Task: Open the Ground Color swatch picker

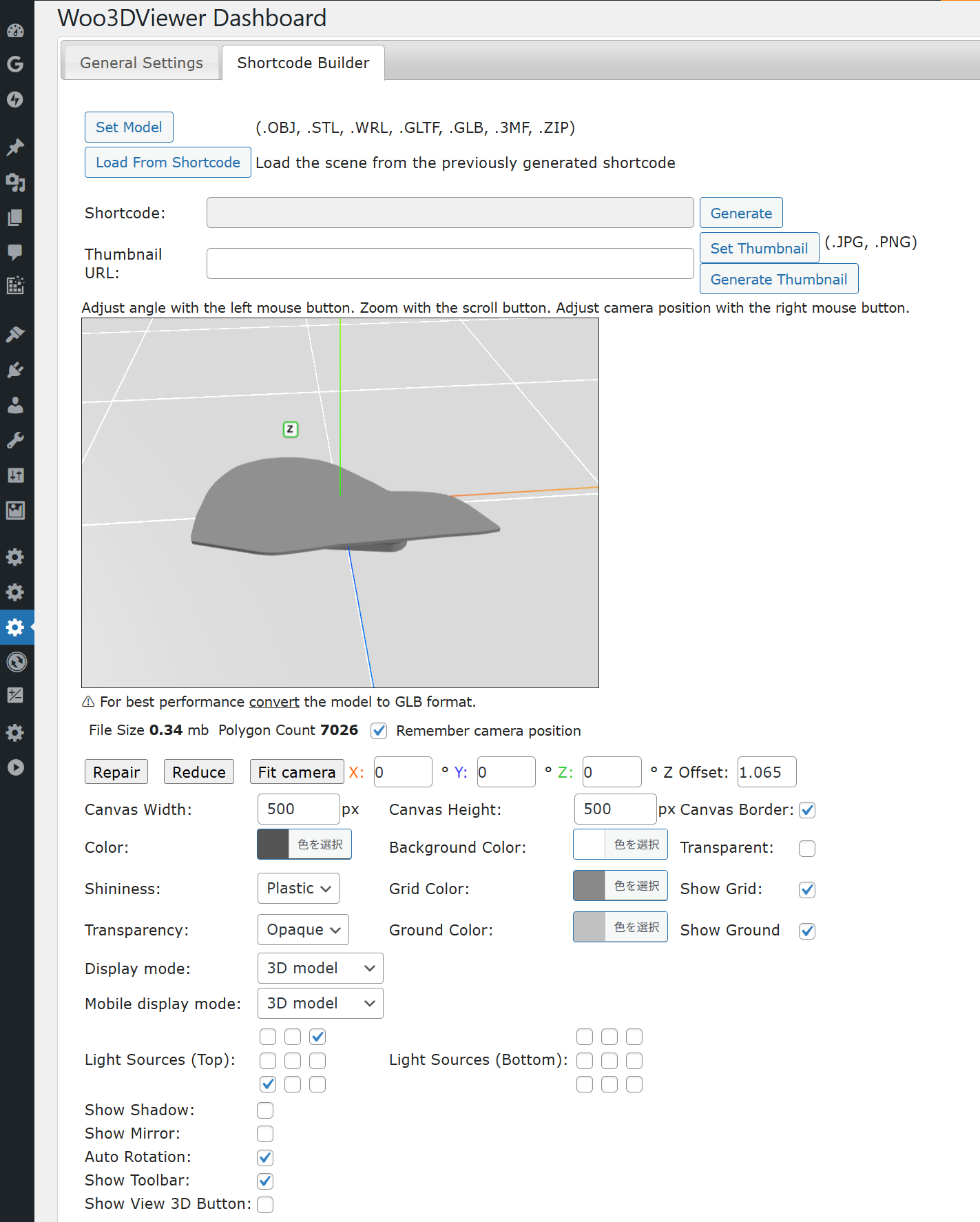Action: (621, 927)
